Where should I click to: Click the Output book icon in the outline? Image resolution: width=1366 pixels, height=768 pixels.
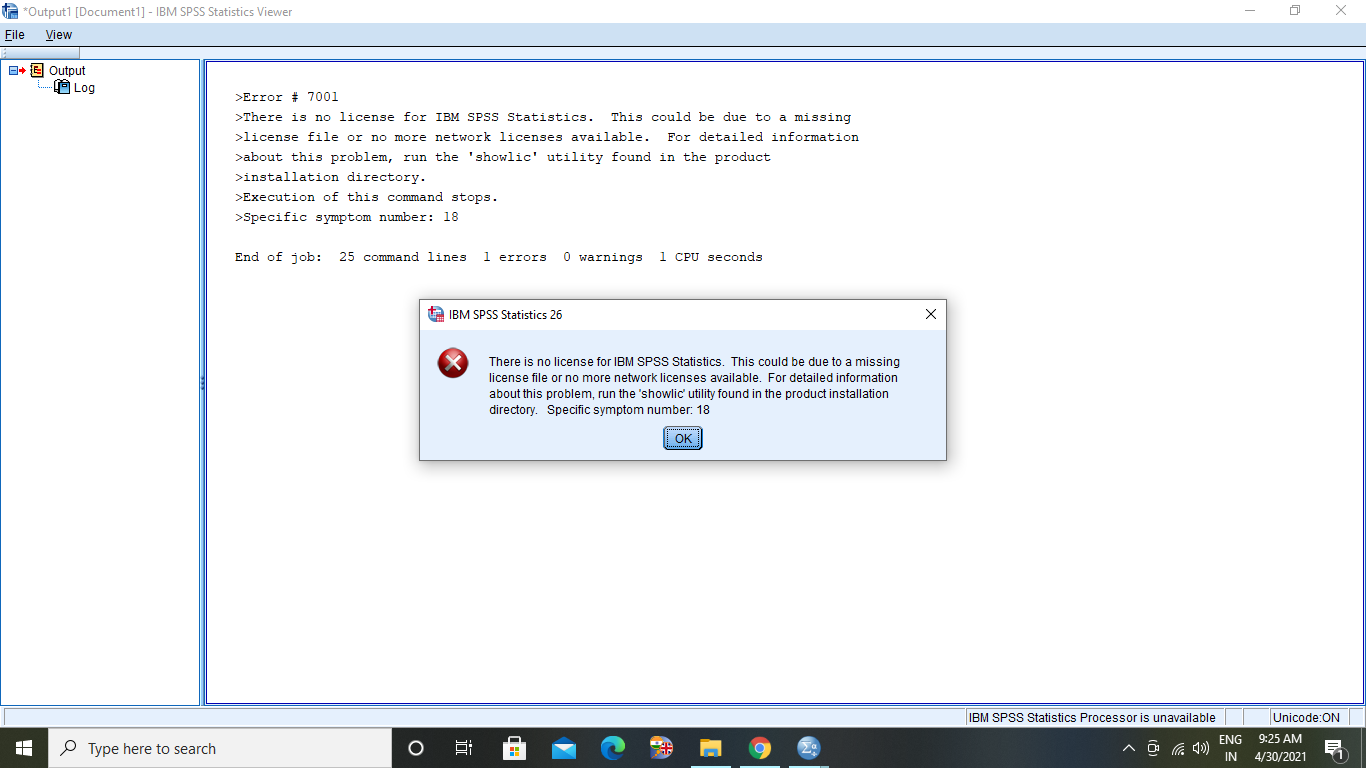37,70
